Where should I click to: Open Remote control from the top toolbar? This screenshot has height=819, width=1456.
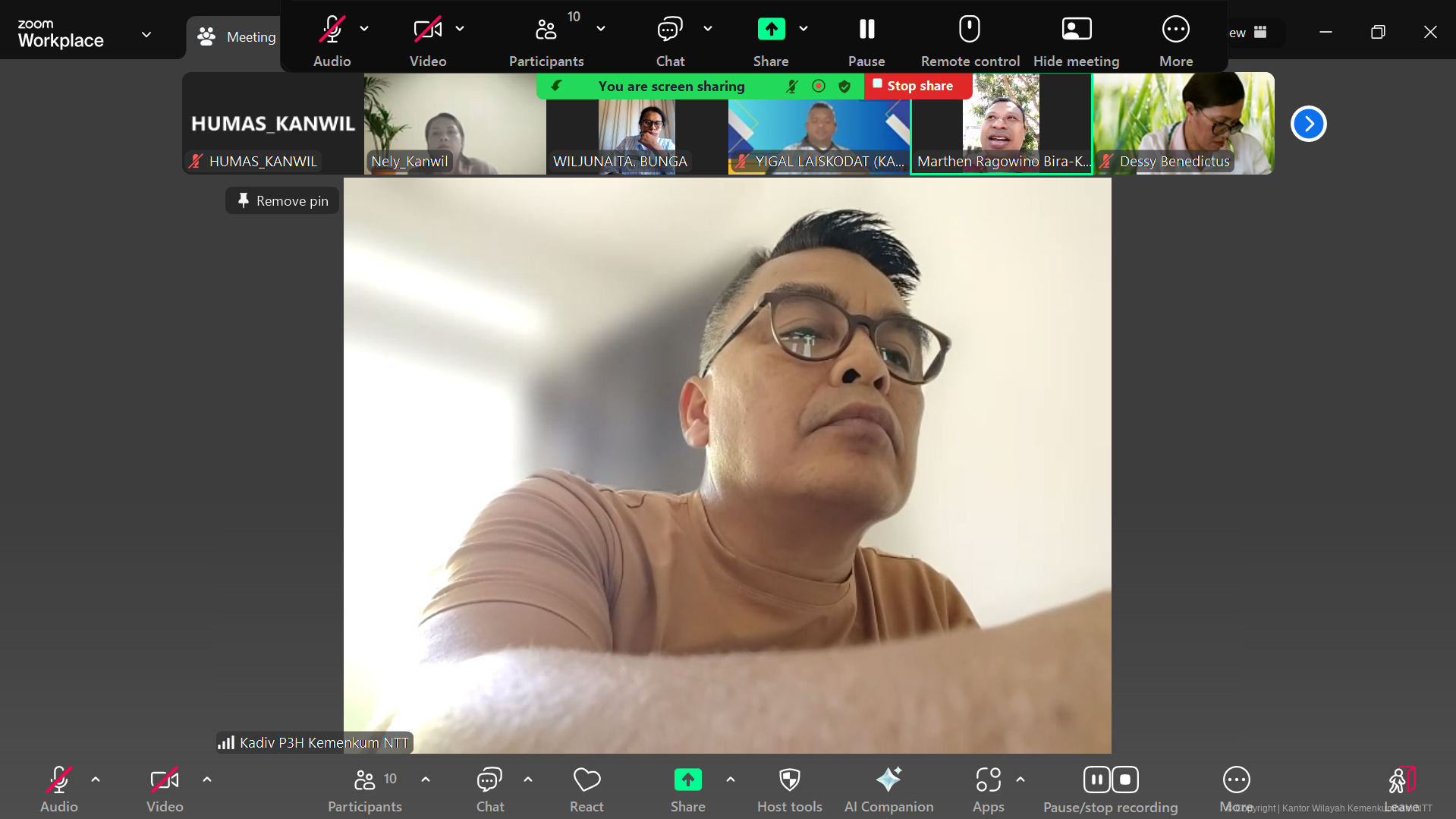970,38
